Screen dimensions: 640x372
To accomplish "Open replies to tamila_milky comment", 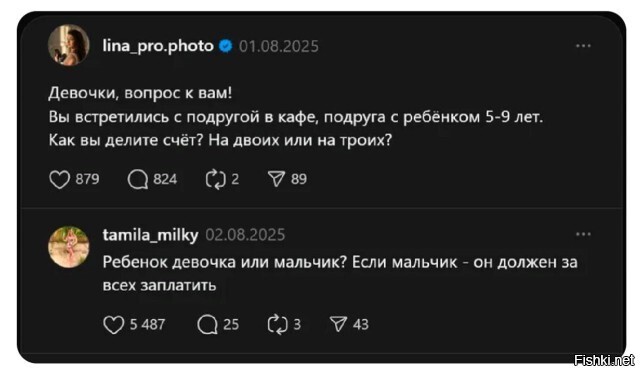I will pyautogui.click(x=207, y=325).
